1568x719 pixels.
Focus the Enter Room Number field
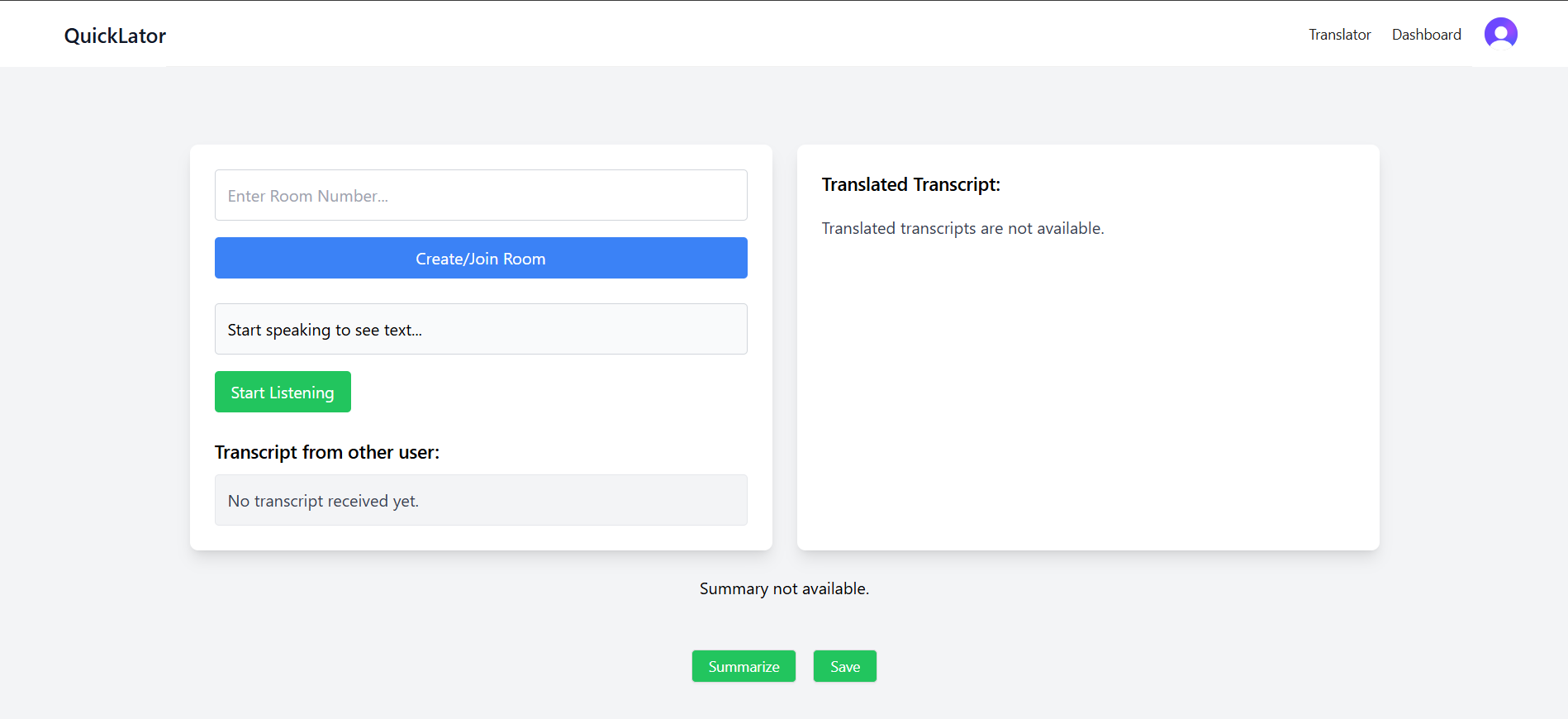481,196
